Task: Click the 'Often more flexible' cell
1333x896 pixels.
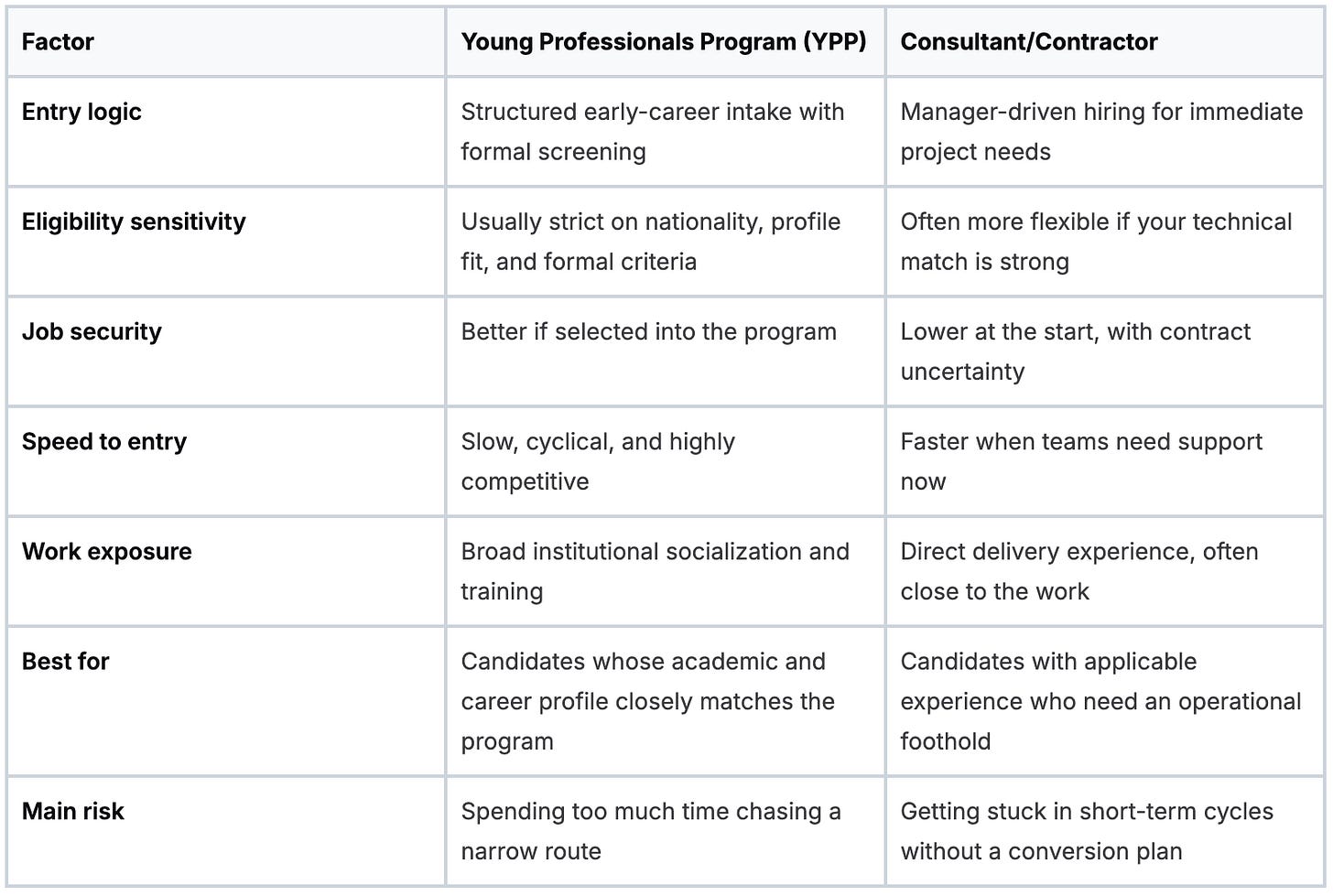Action: pos(1096,242)
